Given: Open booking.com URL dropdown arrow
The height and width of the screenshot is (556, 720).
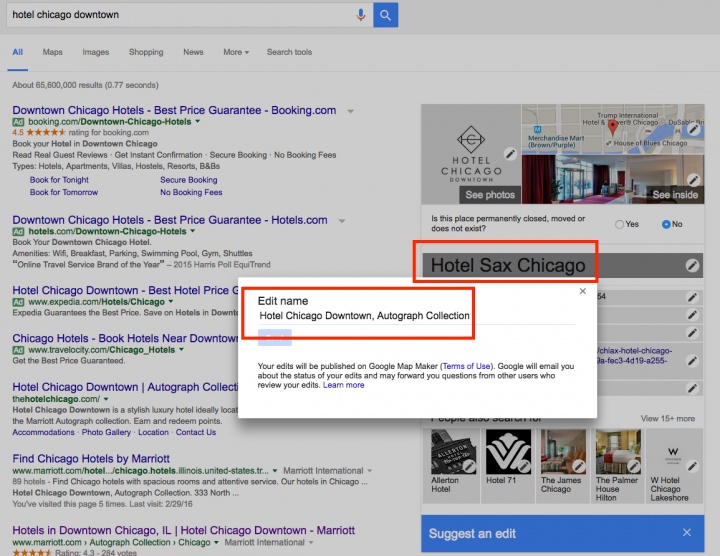Looking at the screenshot, I should click(198, 122).
